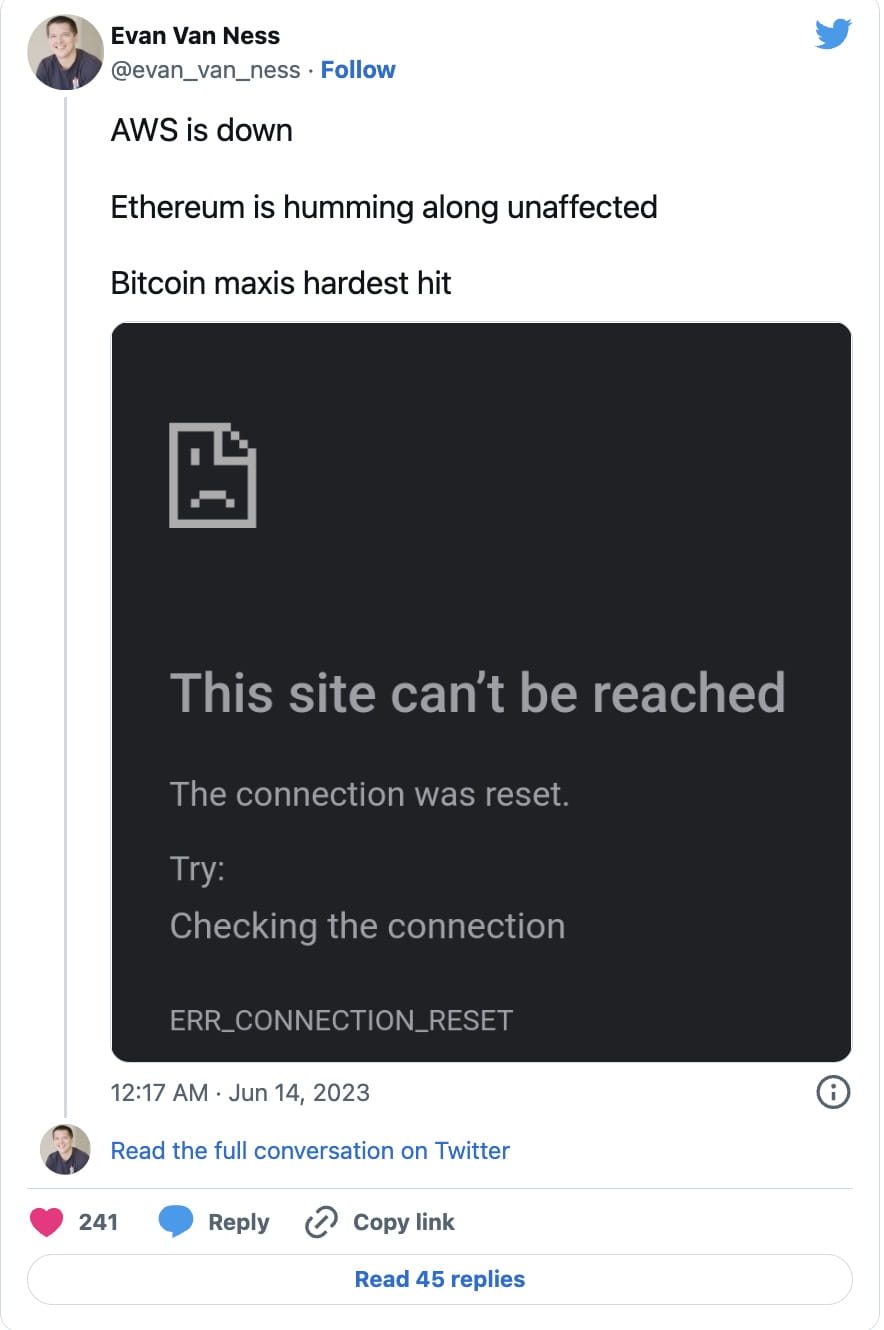The image size is (884, 1330).
Task: Click the Twitter bird logo
Action: (x=833, y=33)
